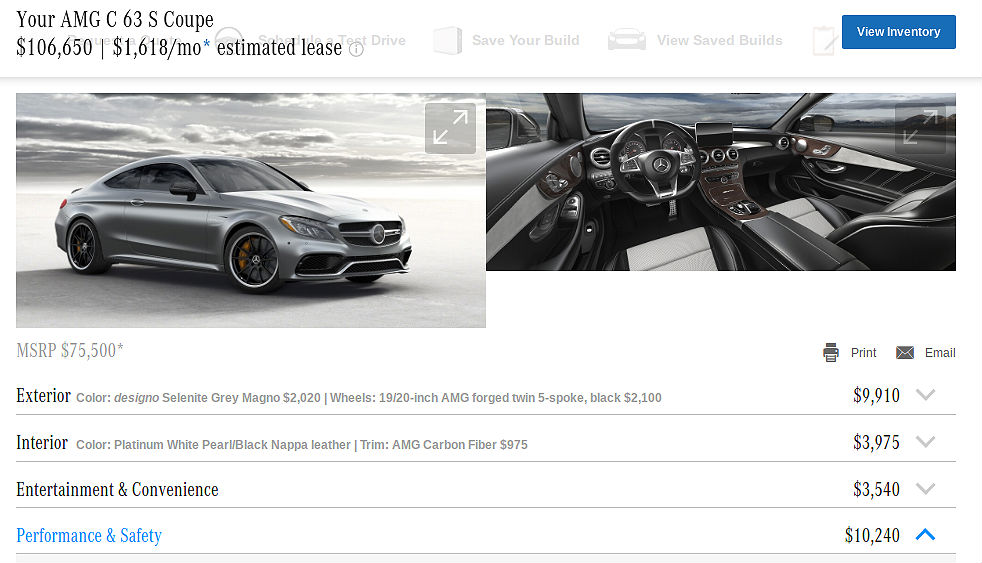Click the printer icon
The width and height of the screenshot is (982, 563).
coord(830,353)
